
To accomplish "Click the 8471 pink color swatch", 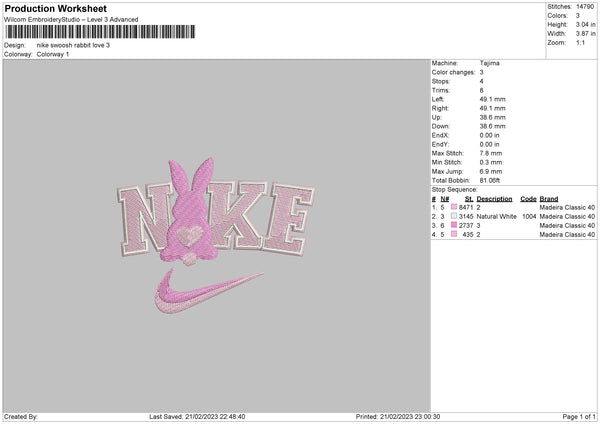I will (454, 207).
